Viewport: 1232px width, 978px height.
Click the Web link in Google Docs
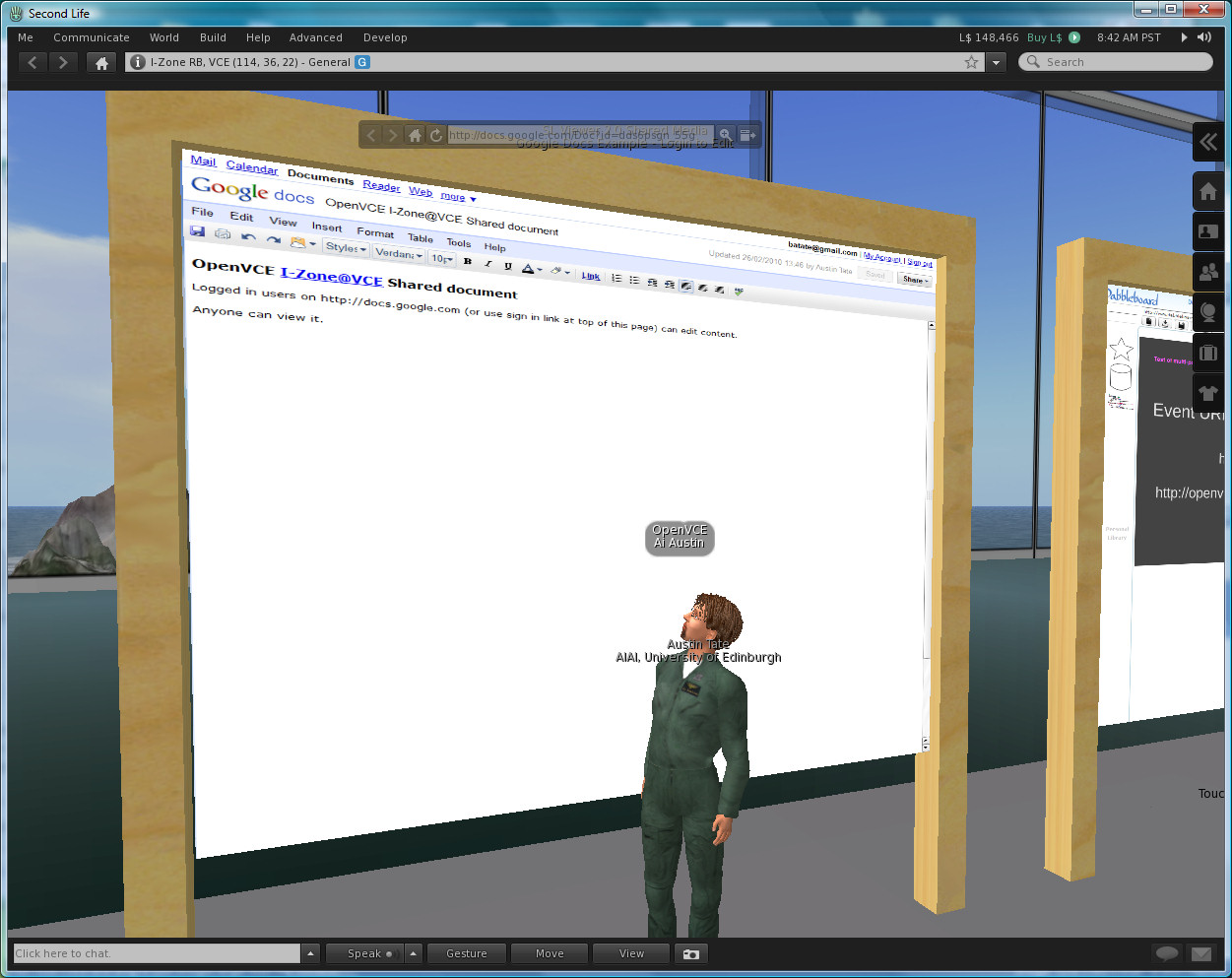pos(421,191)
